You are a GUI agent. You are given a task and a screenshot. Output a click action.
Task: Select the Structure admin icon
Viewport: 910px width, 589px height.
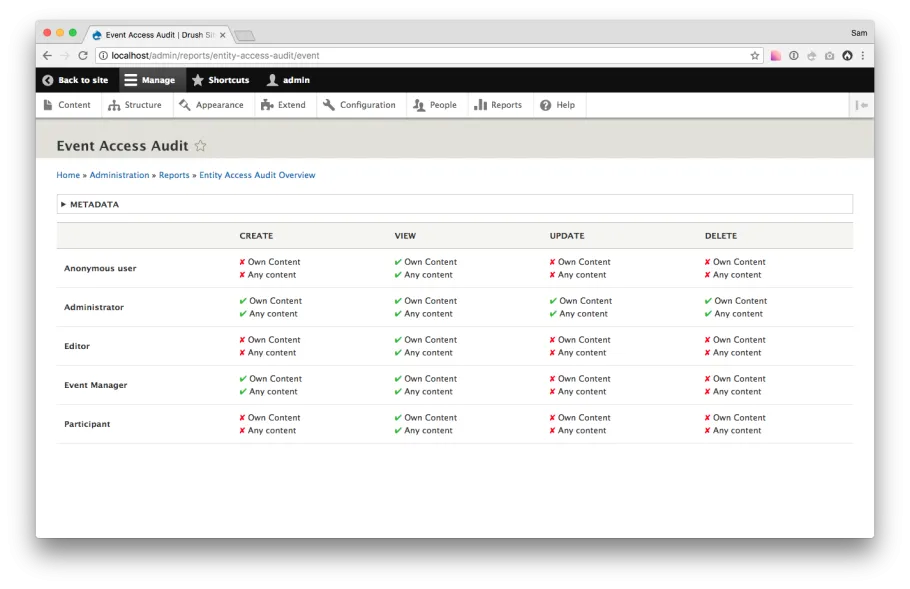click(111, 104)
